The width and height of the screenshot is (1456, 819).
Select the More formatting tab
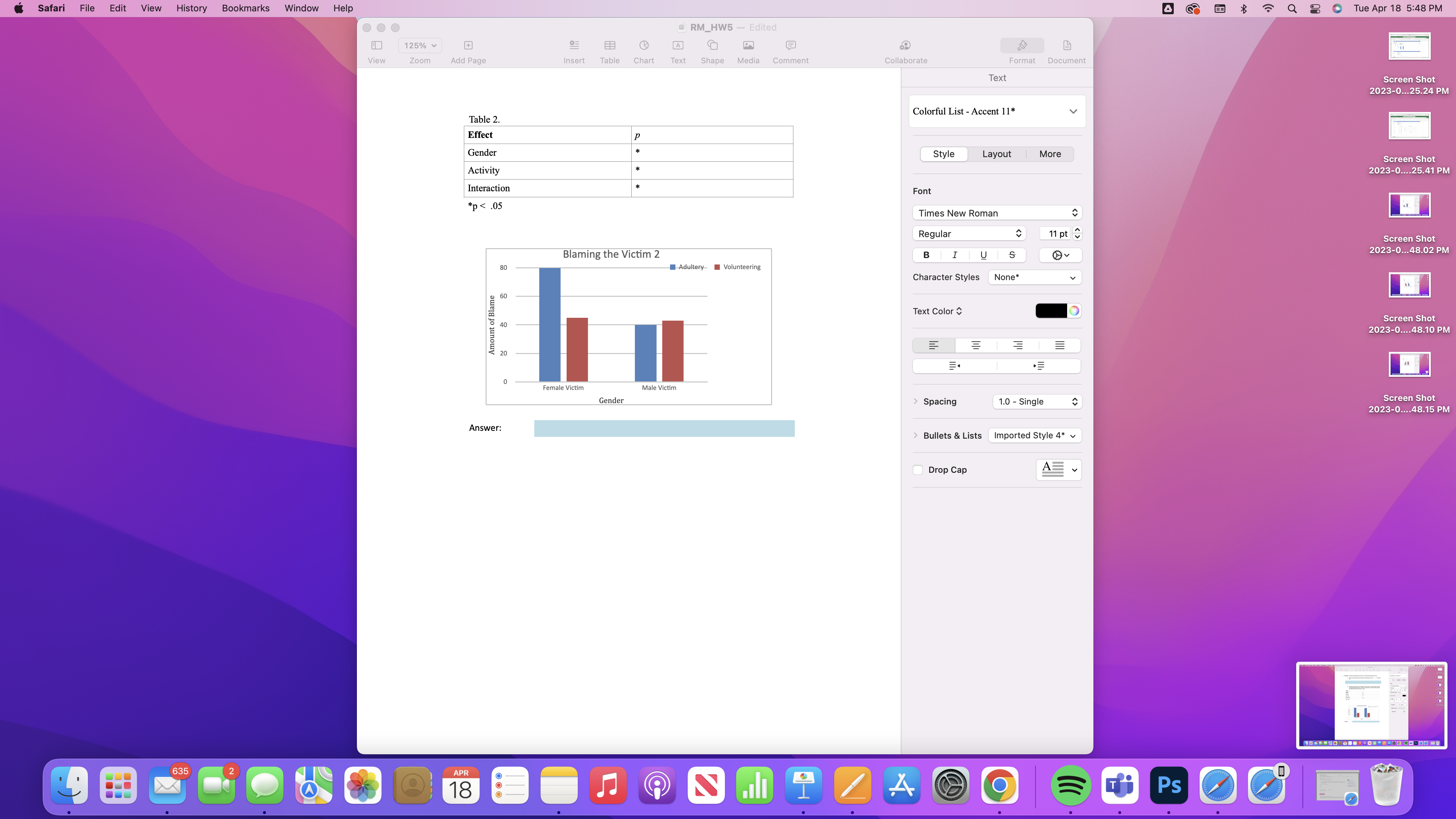pos(1049,154)
